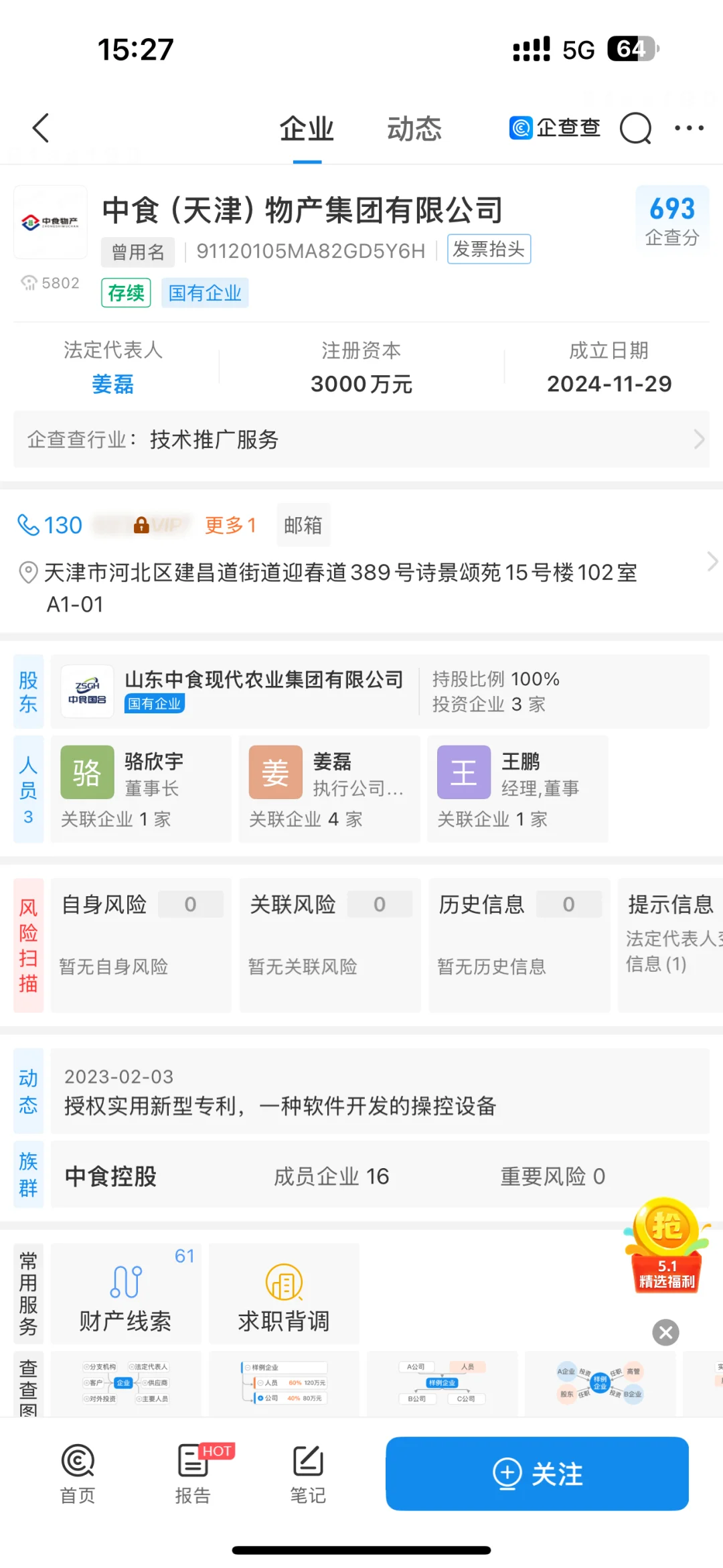Tap the 邮箱 button
The image size is (723, 1568).
[303, 525]
